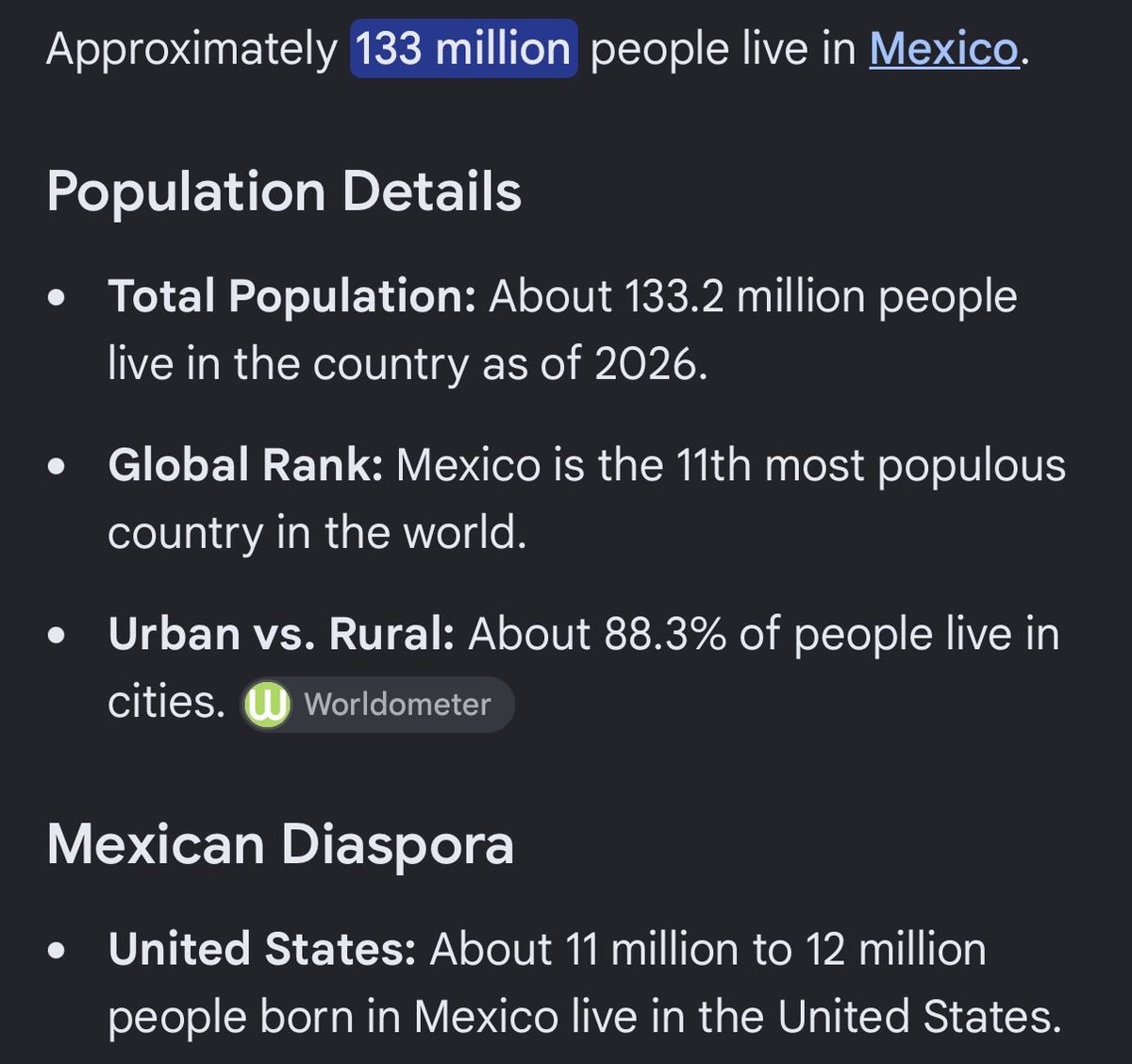Click the Worldometer source chip
The width and height of the screenshot is (1132, 1064).
click(377, 704)
